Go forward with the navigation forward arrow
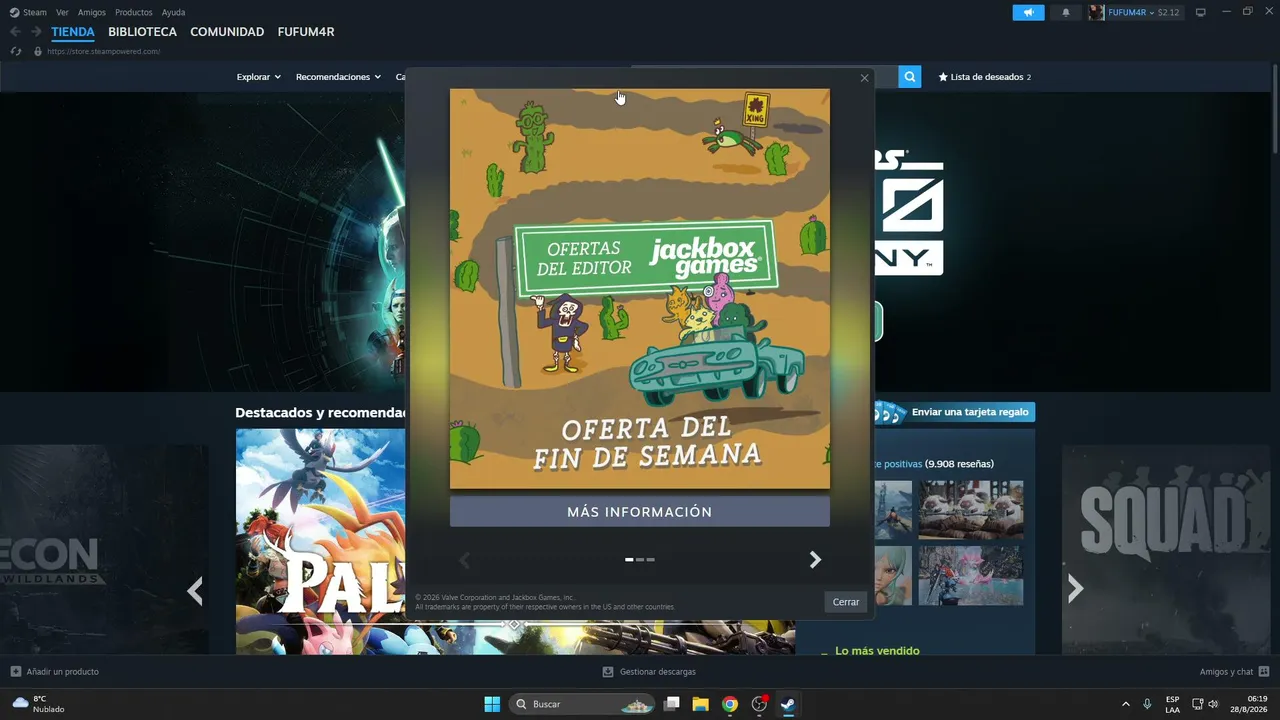Image resolution: width=1280 pixels, height=720 pixels. [x=36, y=32]
